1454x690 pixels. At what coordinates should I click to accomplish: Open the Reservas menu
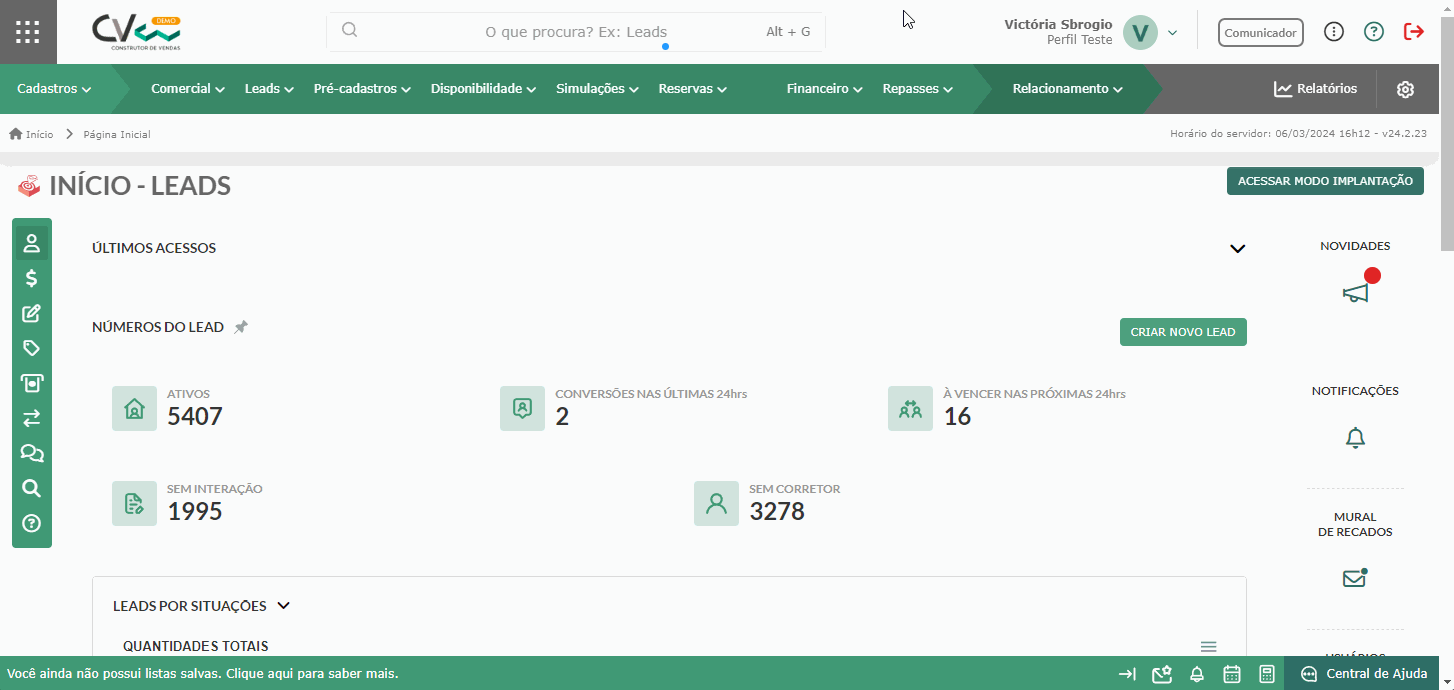692,89
